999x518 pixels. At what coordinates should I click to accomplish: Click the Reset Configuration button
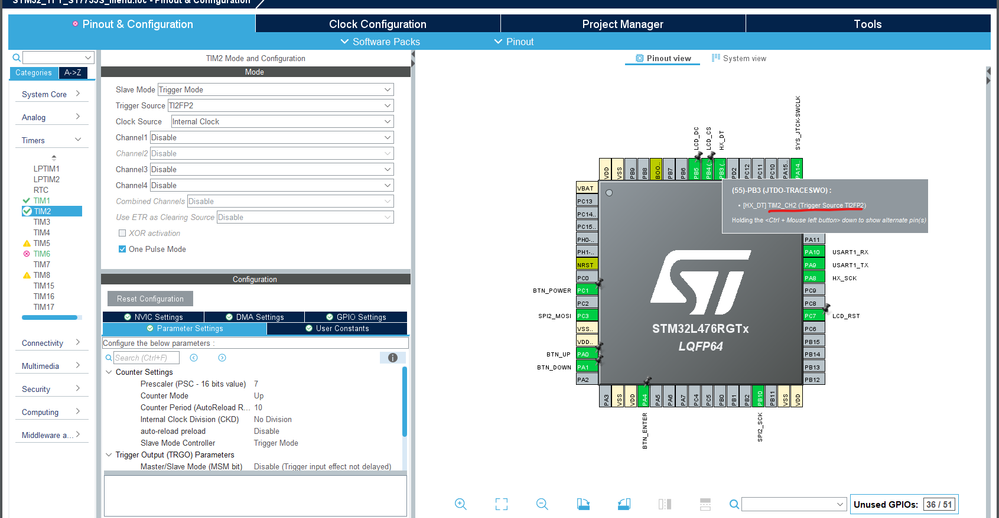[150, 299]
